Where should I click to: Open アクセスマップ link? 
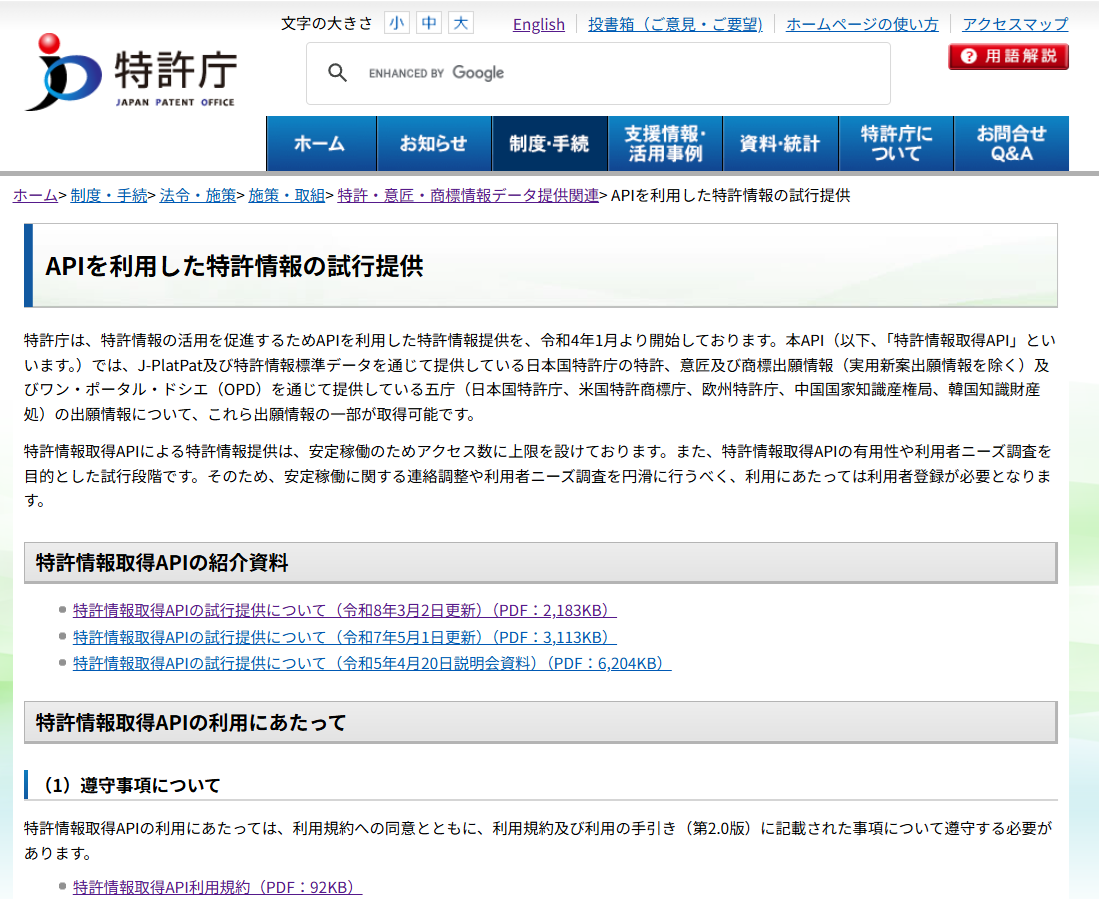coord(1015,25)
